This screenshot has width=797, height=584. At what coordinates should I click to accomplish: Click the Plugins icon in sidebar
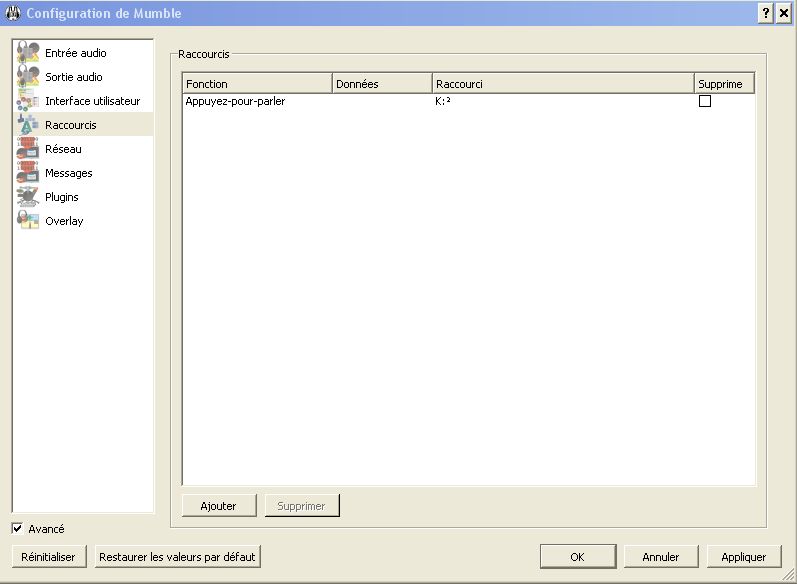click(x=28, y=196)
